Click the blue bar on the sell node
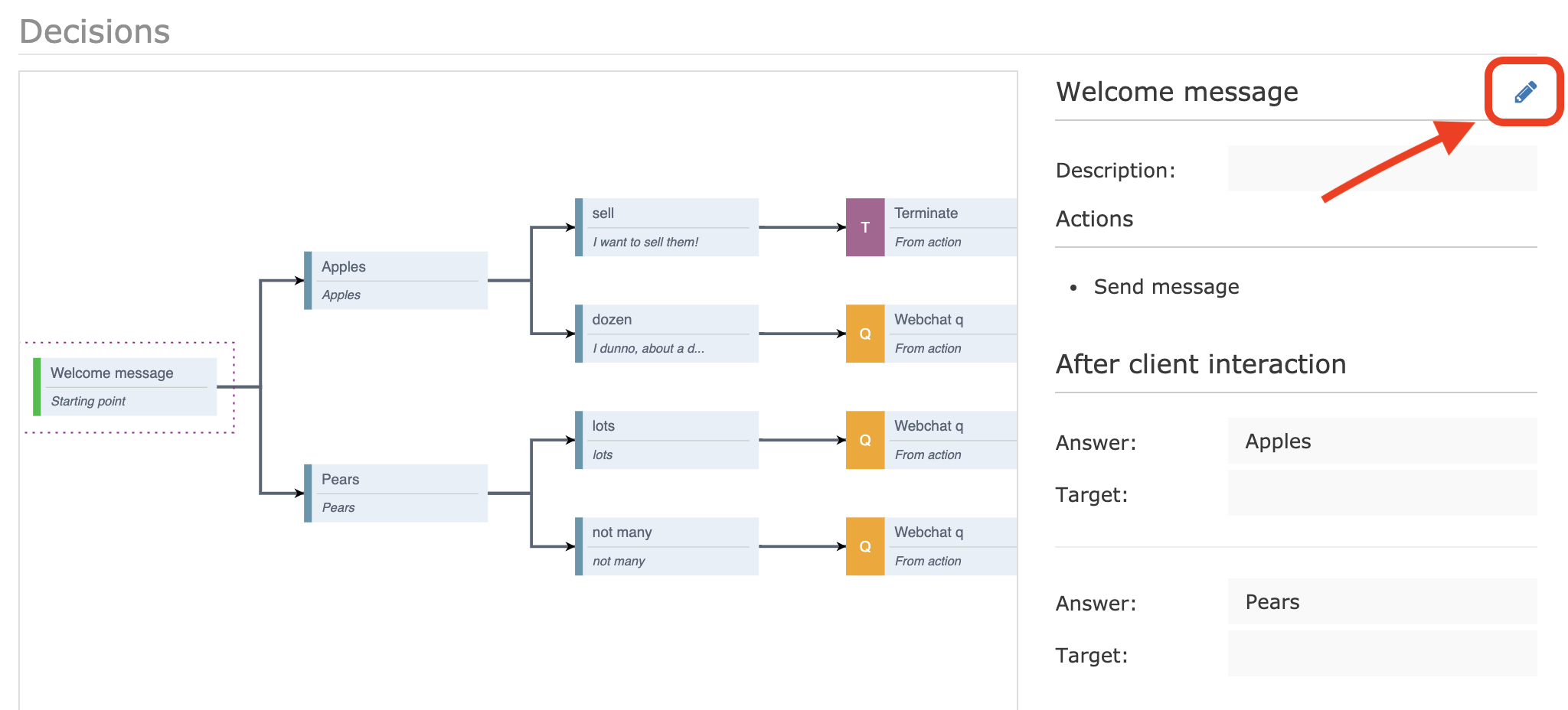This screenshot has height=710, width=1568. [578, 226]
